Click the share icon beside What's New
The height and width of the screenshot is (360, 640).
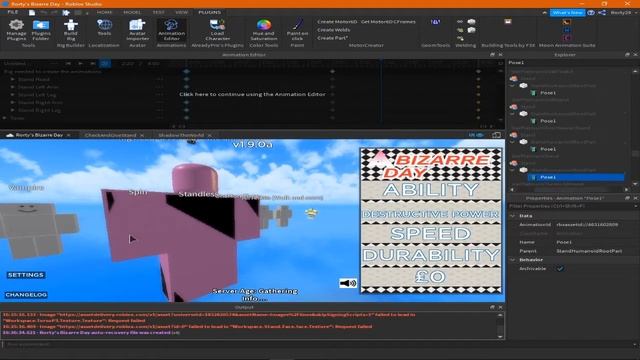point(602,13)
